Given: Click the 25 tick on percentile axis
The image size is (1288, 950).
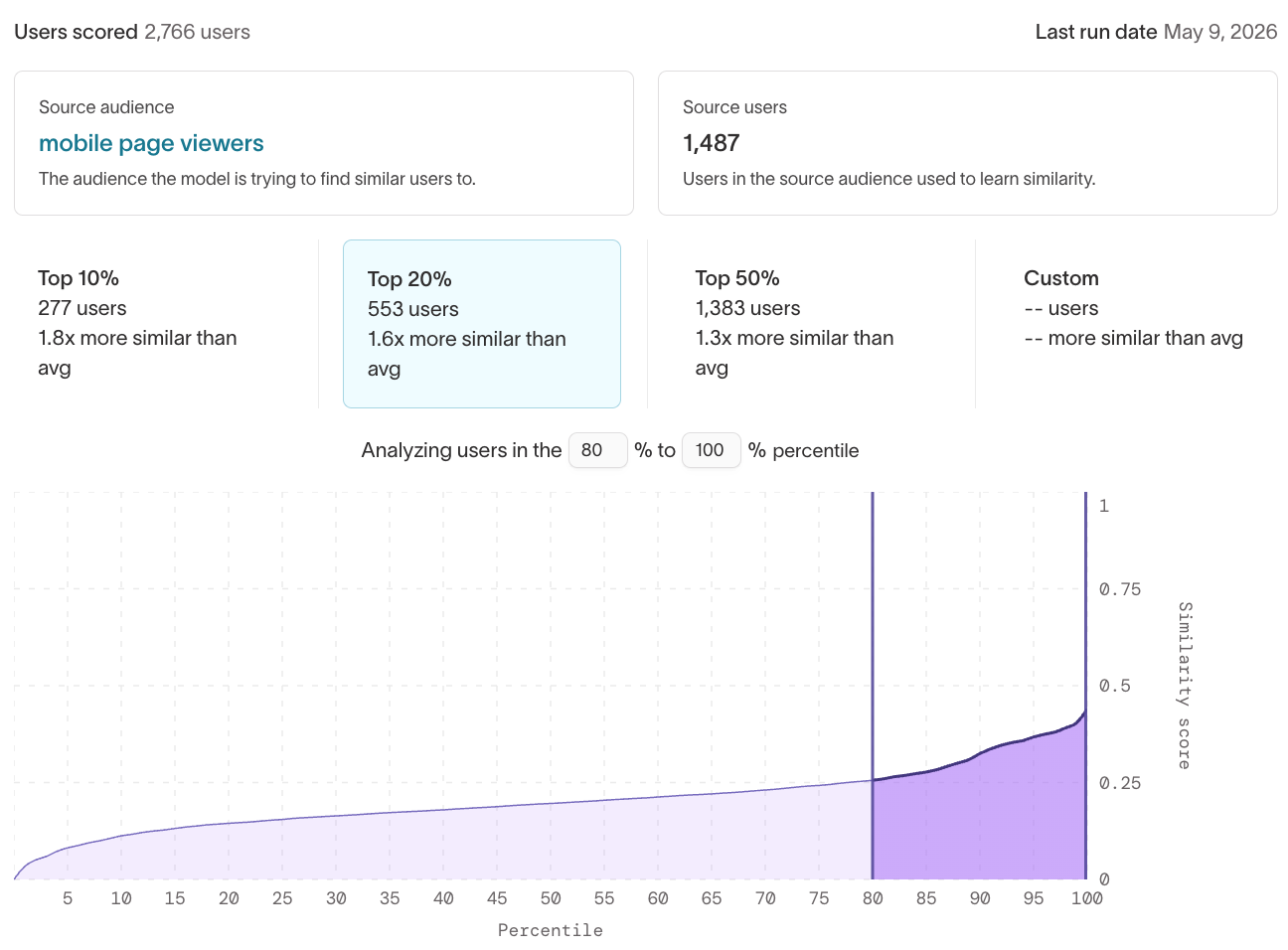Looking at the screenshot, I should pyautogui.click(x=282, y=898).
